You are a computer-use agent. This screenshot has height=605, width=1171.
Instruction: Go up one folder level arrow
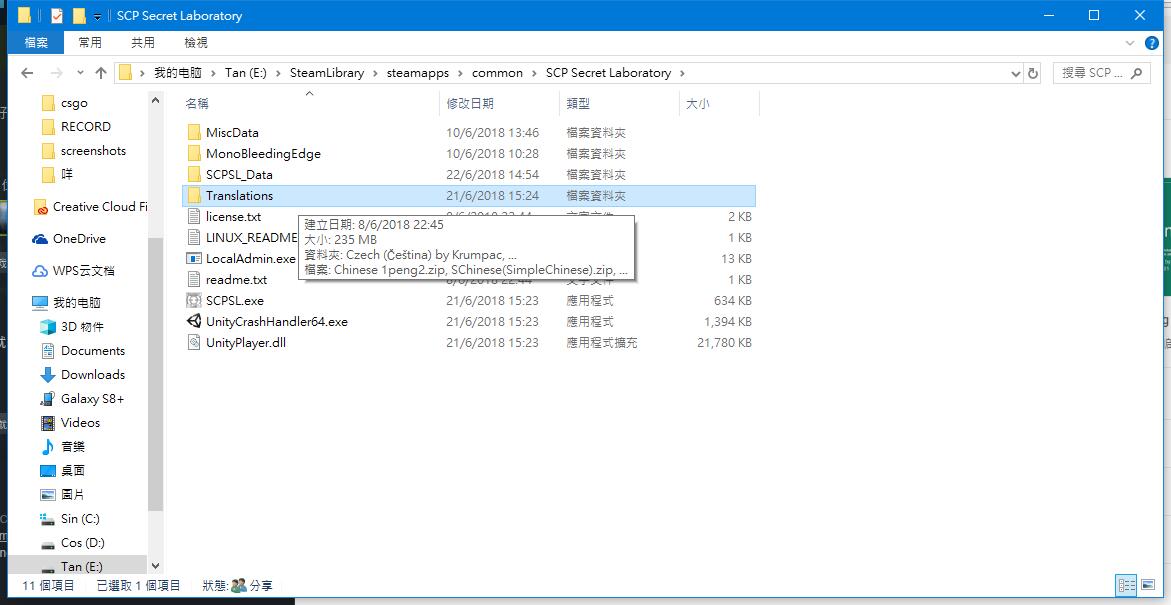click(x=102, y=73)
